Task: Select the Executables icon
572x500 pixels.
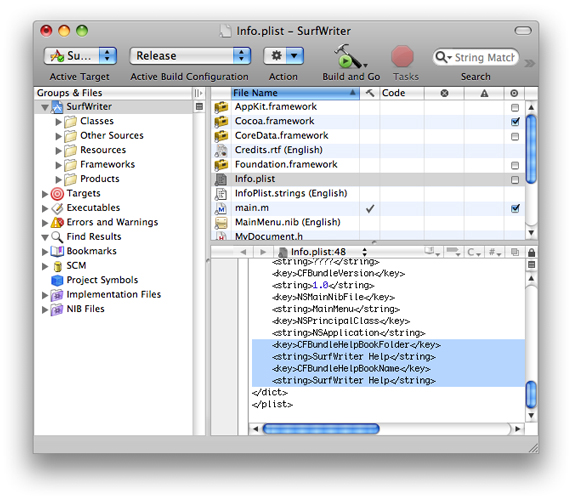Action: (57, 208)
